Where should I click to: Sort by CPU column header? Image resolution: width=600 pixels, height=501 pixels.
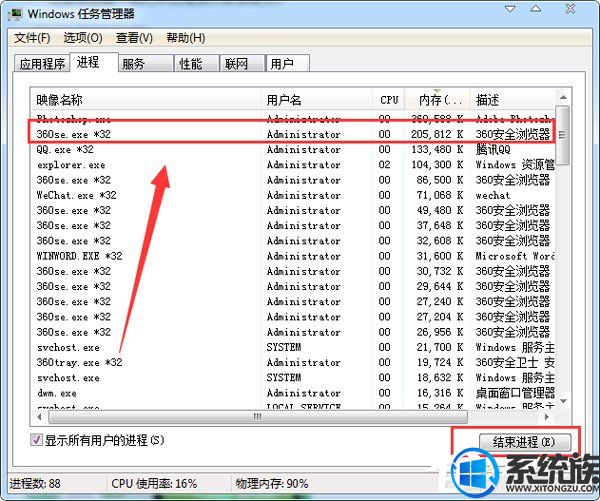[x=388, y=100]
